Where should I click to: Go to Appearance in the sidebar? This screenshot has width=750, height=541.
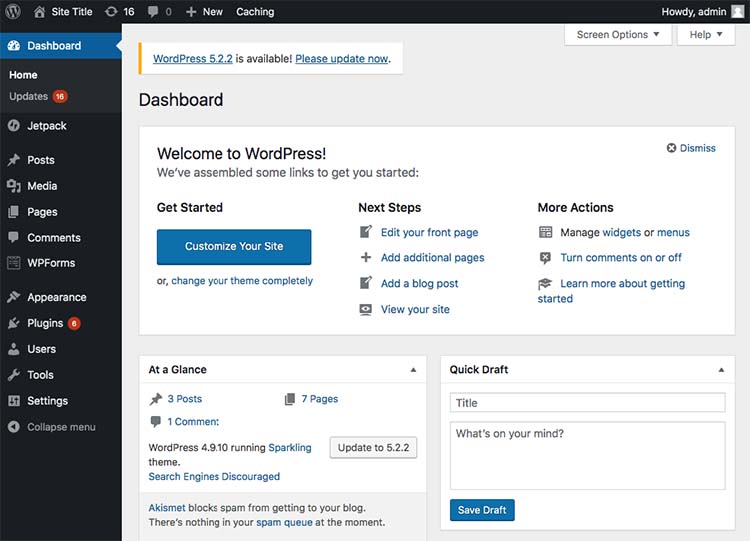56,297
